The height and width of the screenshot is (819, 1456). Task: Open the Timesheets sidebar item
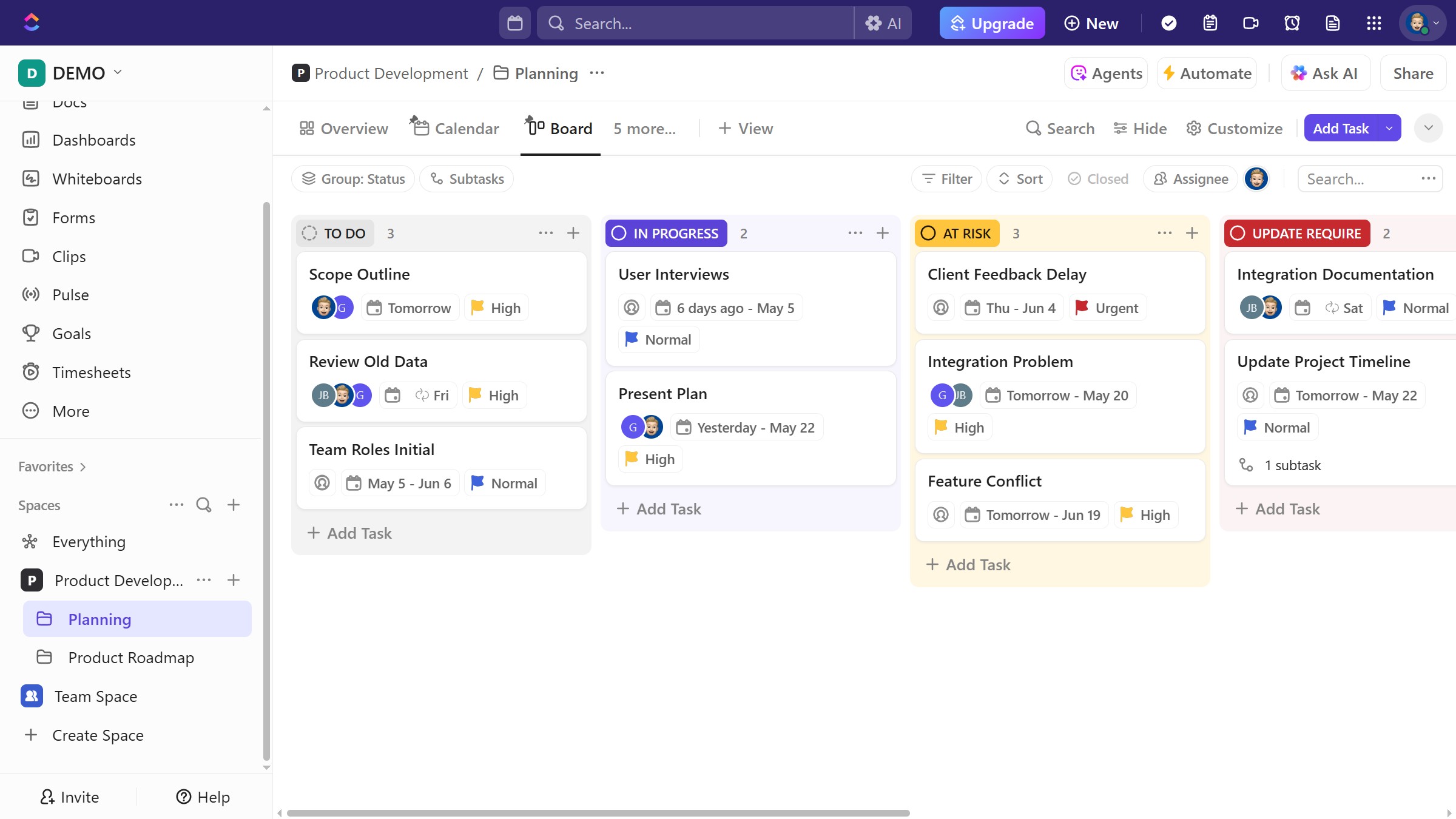point(91,372)
